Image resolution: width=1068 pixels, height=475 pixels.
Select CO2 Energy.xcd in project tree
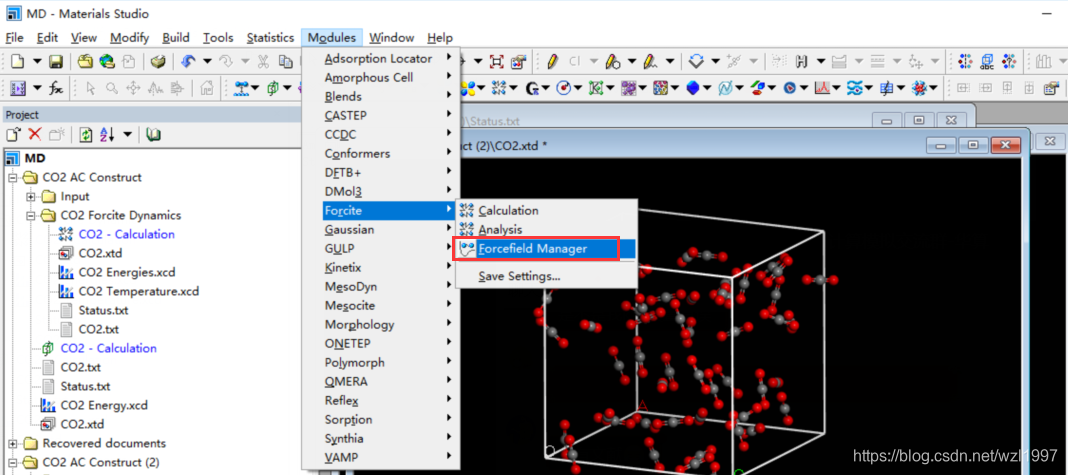tap(104, 405)
